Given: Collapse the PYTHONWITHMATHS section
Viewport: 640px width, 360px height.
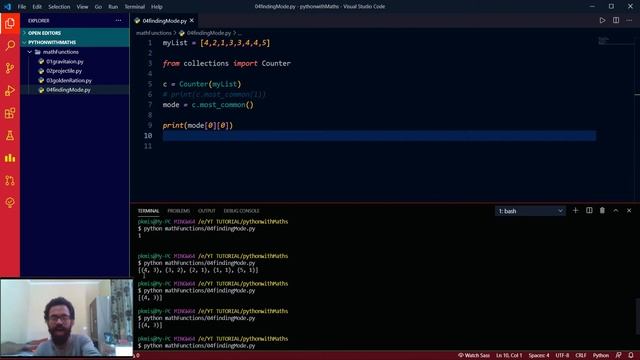Looking at the screenshot, I should (75, 42).
